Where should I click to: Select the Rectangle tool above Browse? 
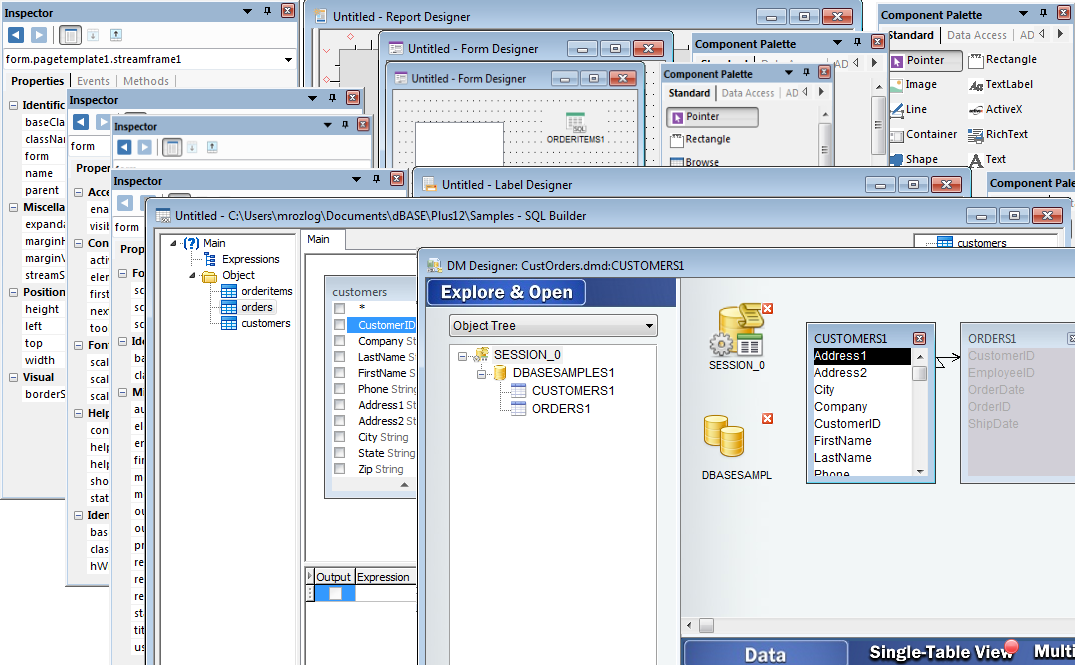coord(700,139)
